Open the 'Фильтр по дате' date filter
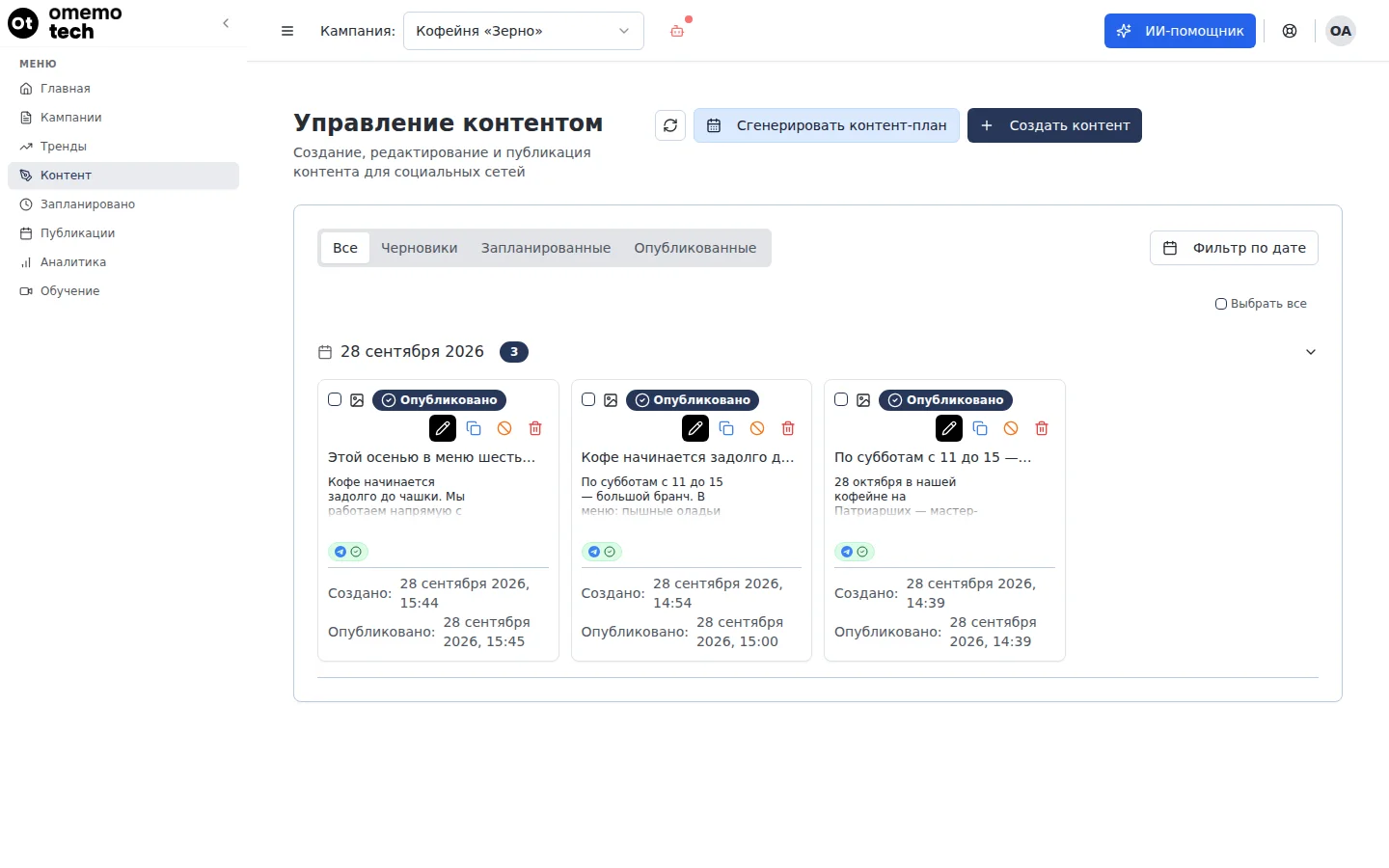The width and height of the screenshot is (1389, 868). (x=1234, y=248)
